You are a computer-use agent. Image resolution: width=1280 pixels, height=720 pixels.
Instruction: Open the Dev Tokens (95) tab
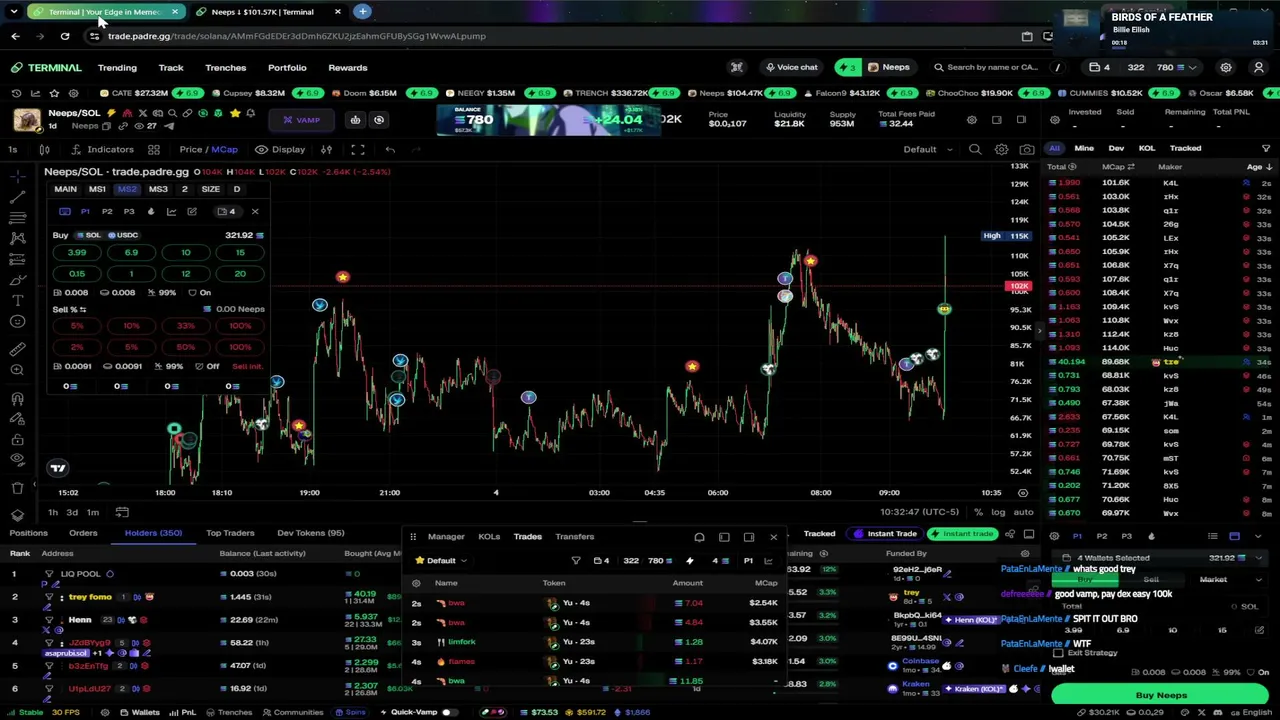pos(310,533)
